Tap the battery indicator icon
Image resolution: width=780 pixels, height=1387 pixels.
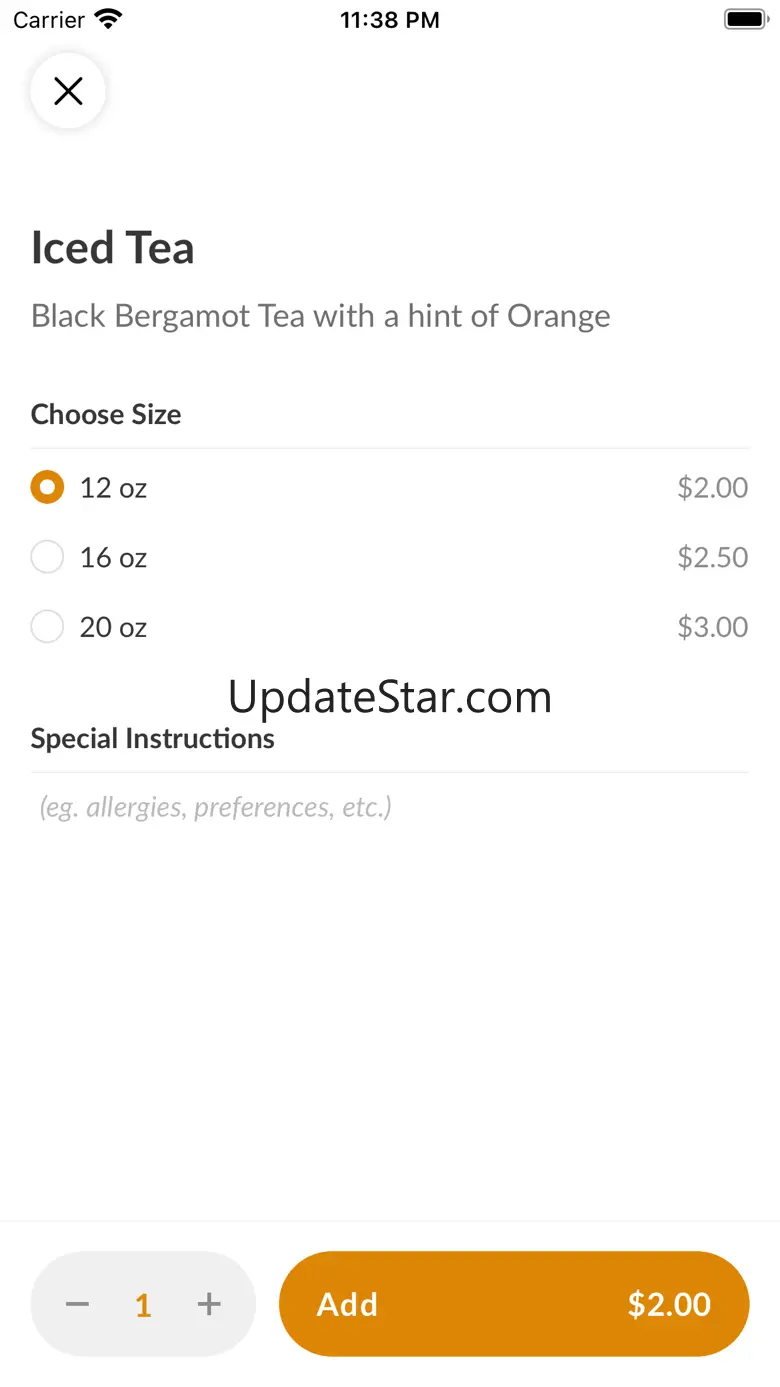tap(745, 20)
